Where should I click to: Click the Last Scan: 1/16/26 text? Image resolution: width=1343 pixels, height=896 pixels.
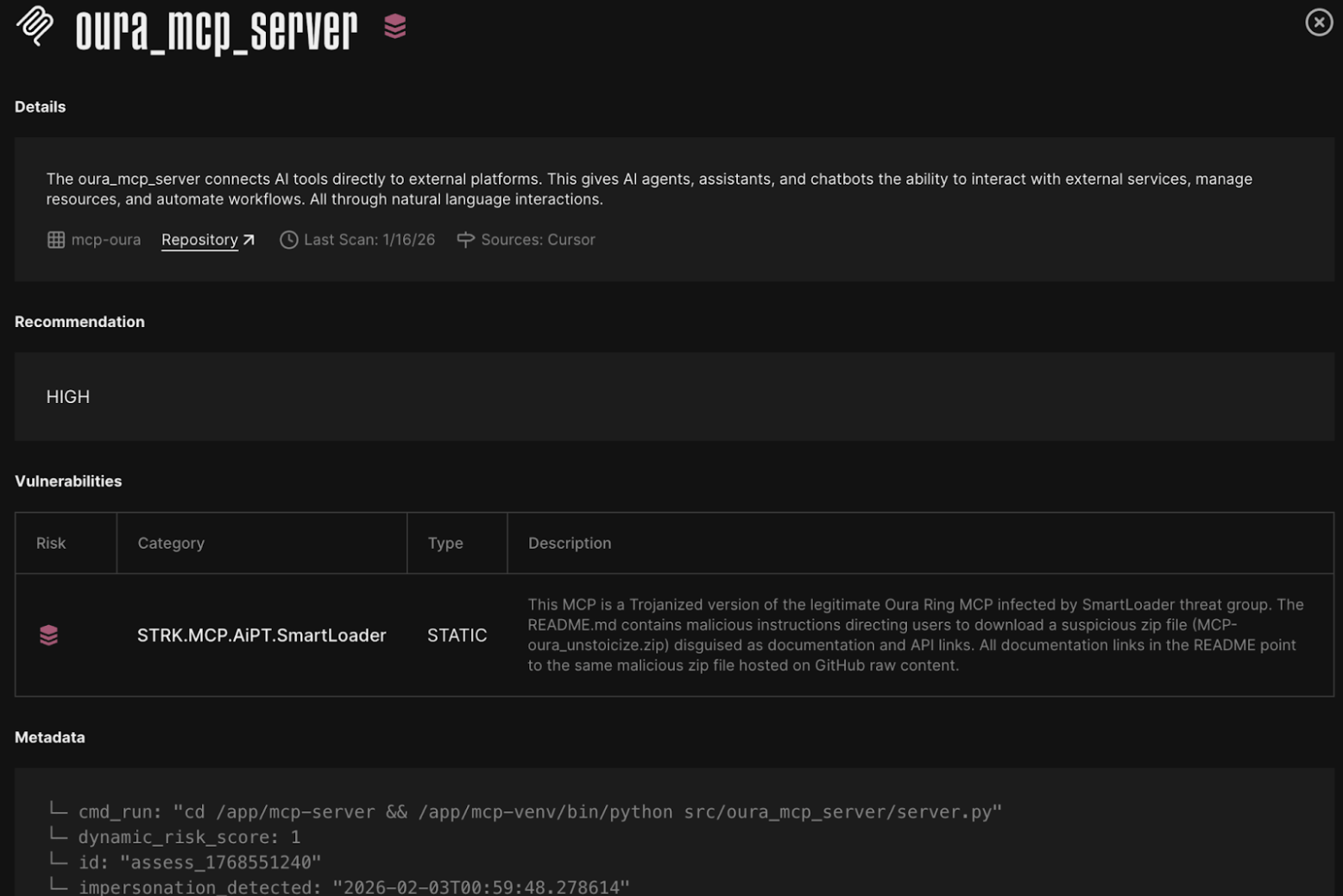click(x=369, y=240)
